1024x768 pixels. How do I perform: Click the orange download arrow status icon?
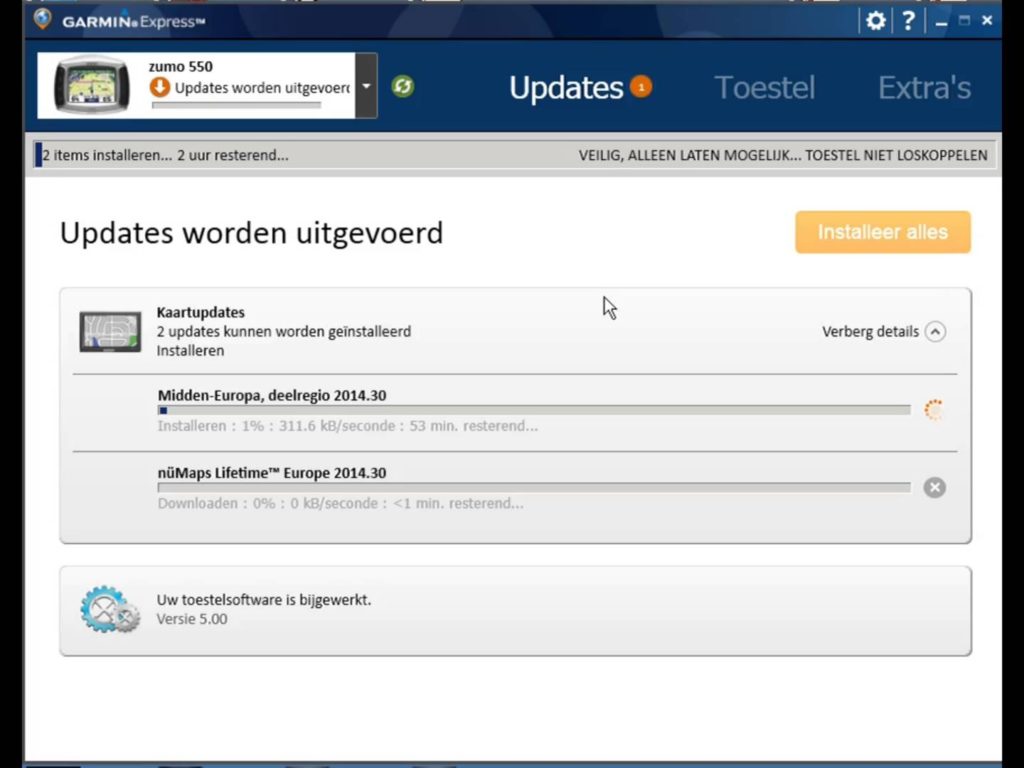tap(159, 87)
